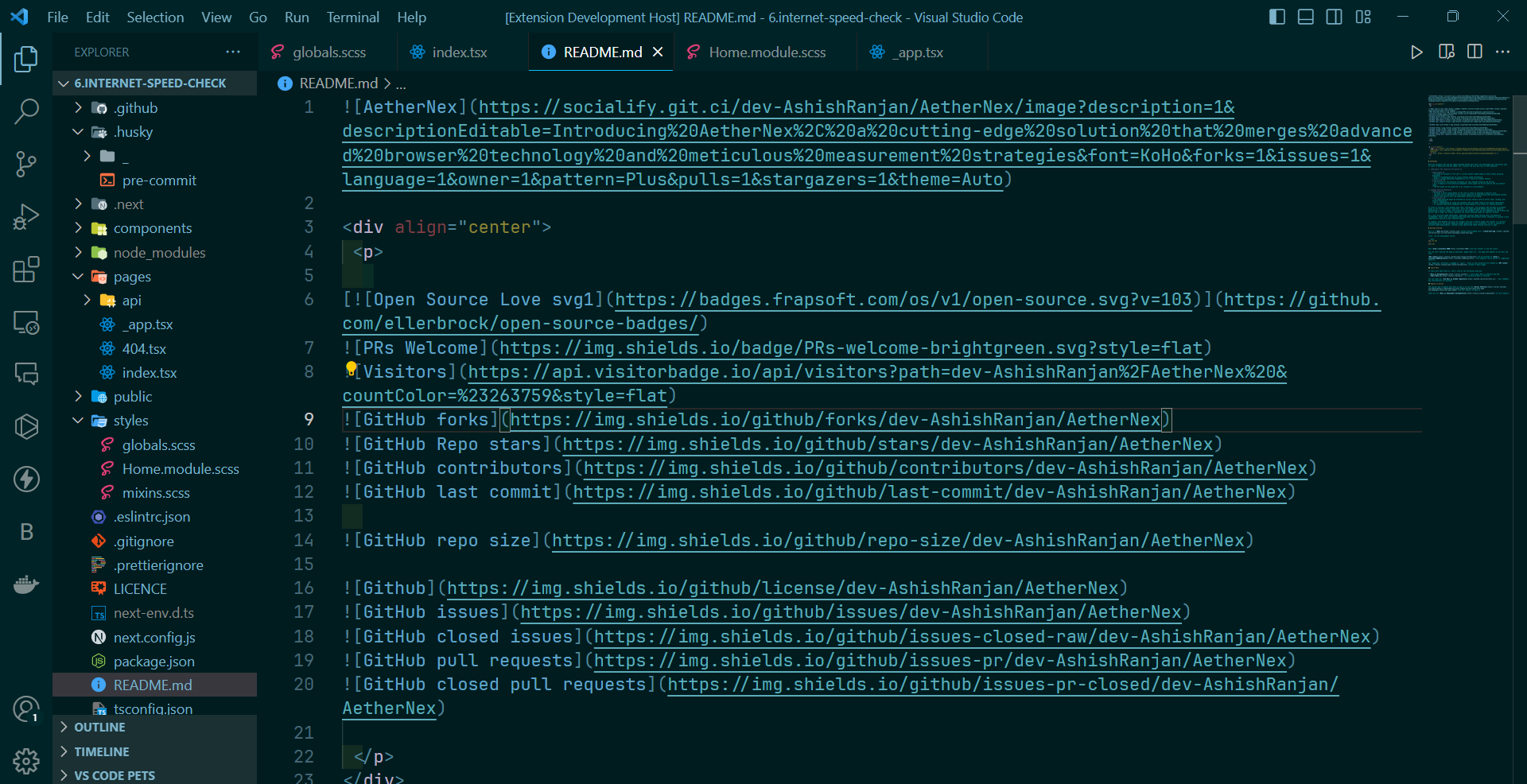Screen dimensions: 1527x784
Task: Open the Docker whale icon
Action: click(26, 584)
